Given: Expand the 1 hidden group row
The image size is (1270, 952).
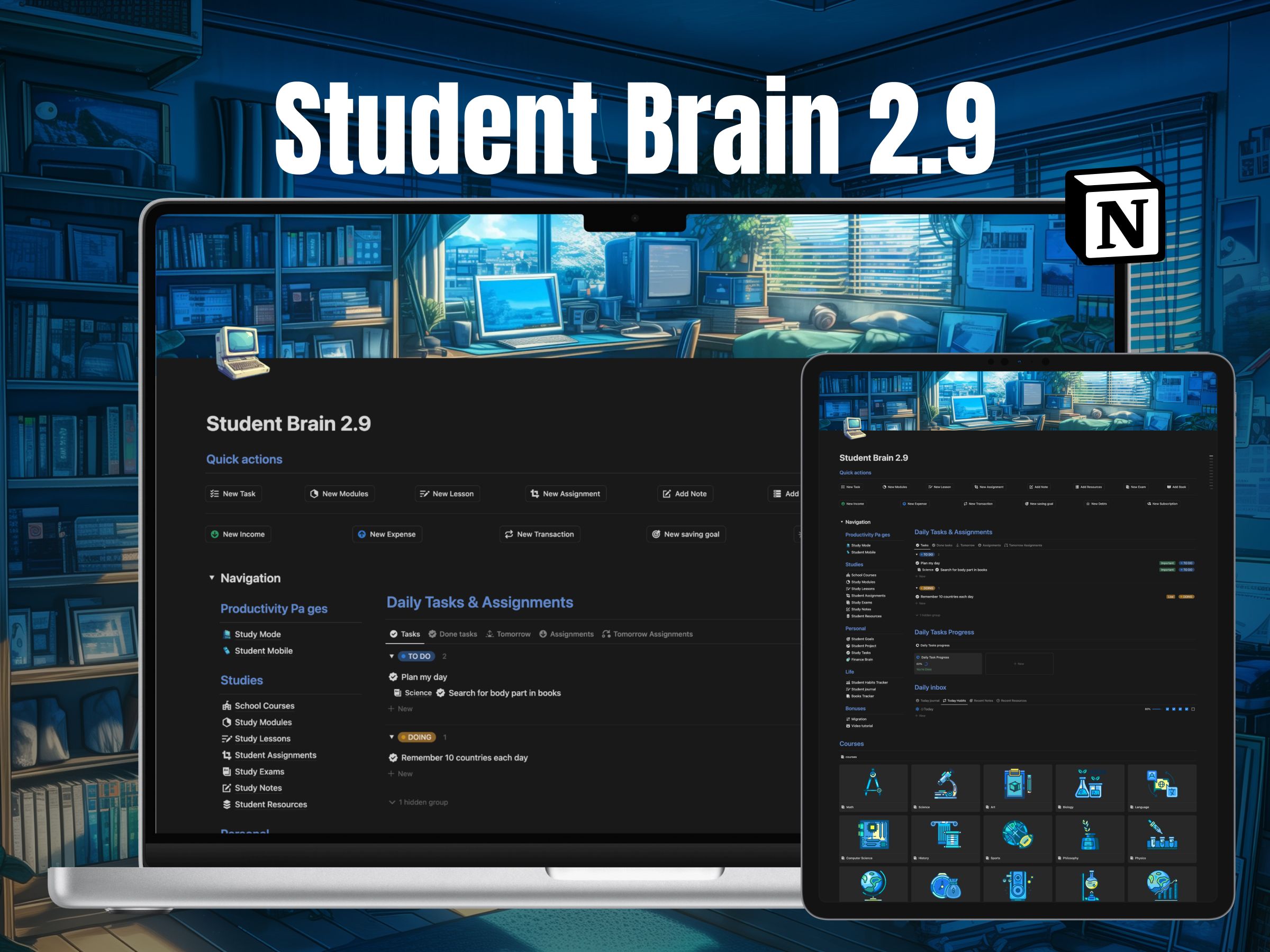Looking at the screenshot, I should (419, 802).
